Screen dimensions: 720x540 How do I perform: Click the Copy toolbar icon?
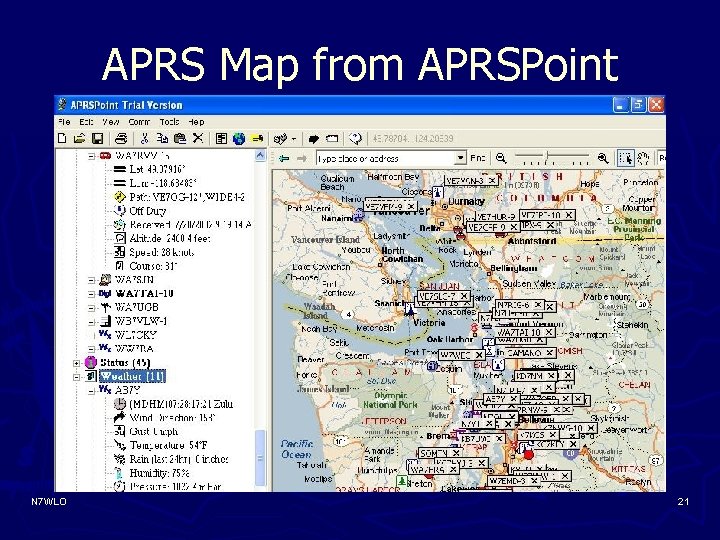162,138
